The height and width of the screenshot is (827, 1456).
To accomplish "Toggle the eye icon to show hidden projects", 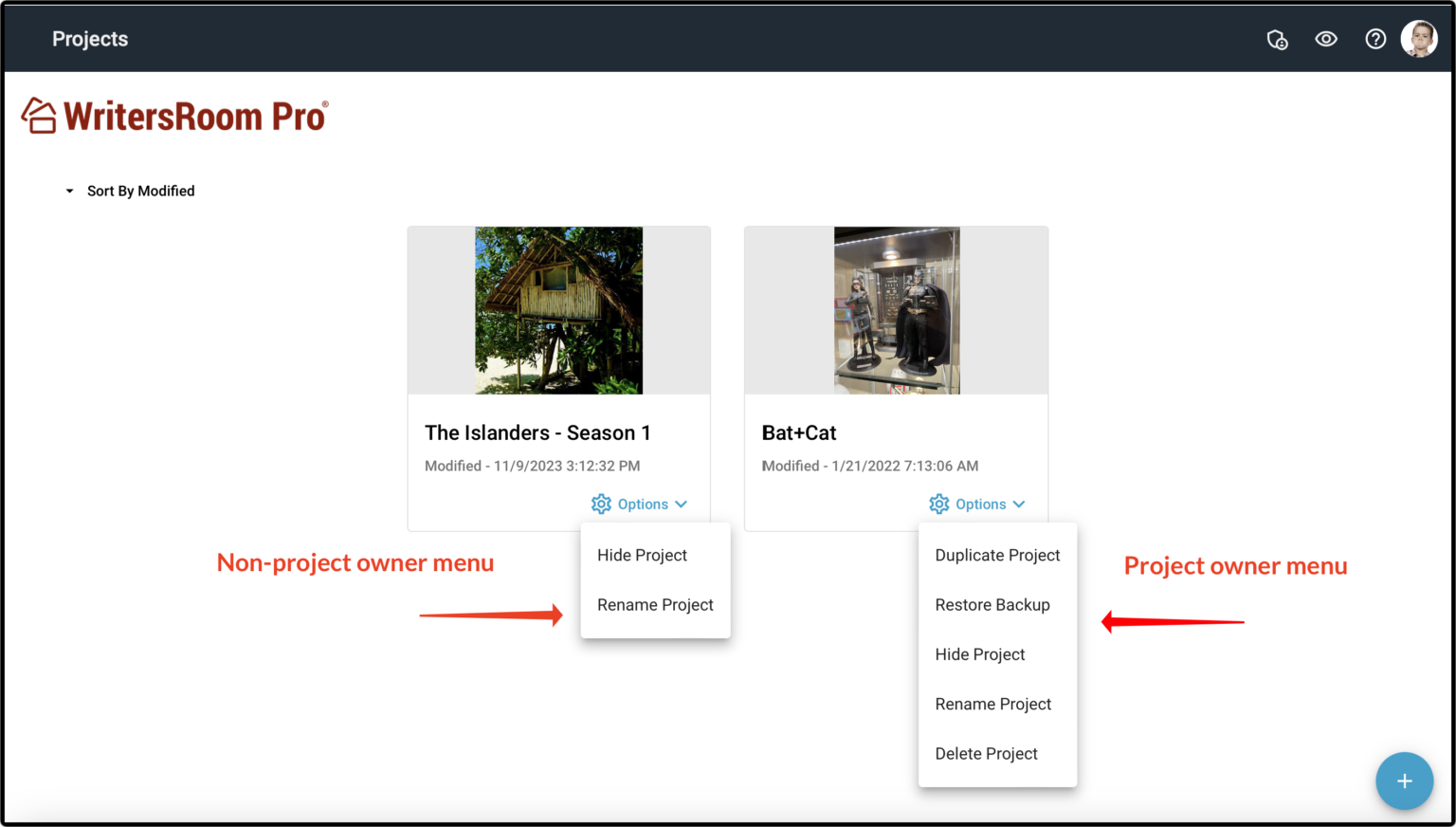I will tap(1326, 39).
